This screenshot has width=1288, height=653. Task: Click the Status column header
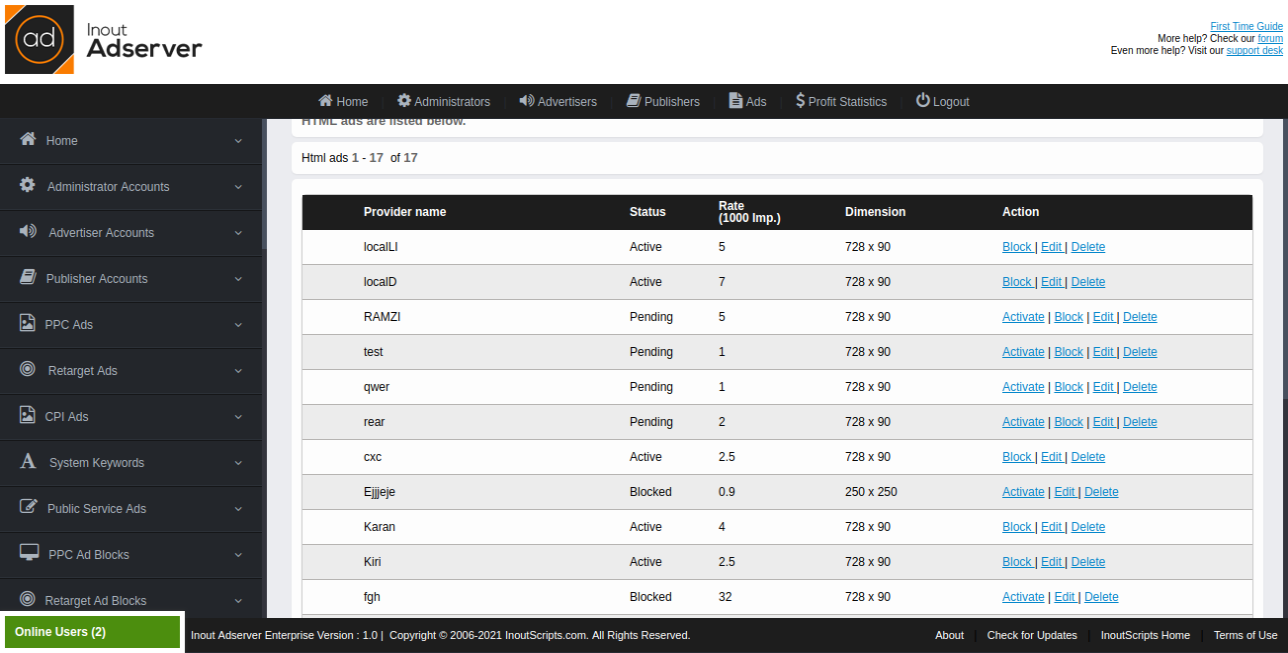click(x=647, y=212)
